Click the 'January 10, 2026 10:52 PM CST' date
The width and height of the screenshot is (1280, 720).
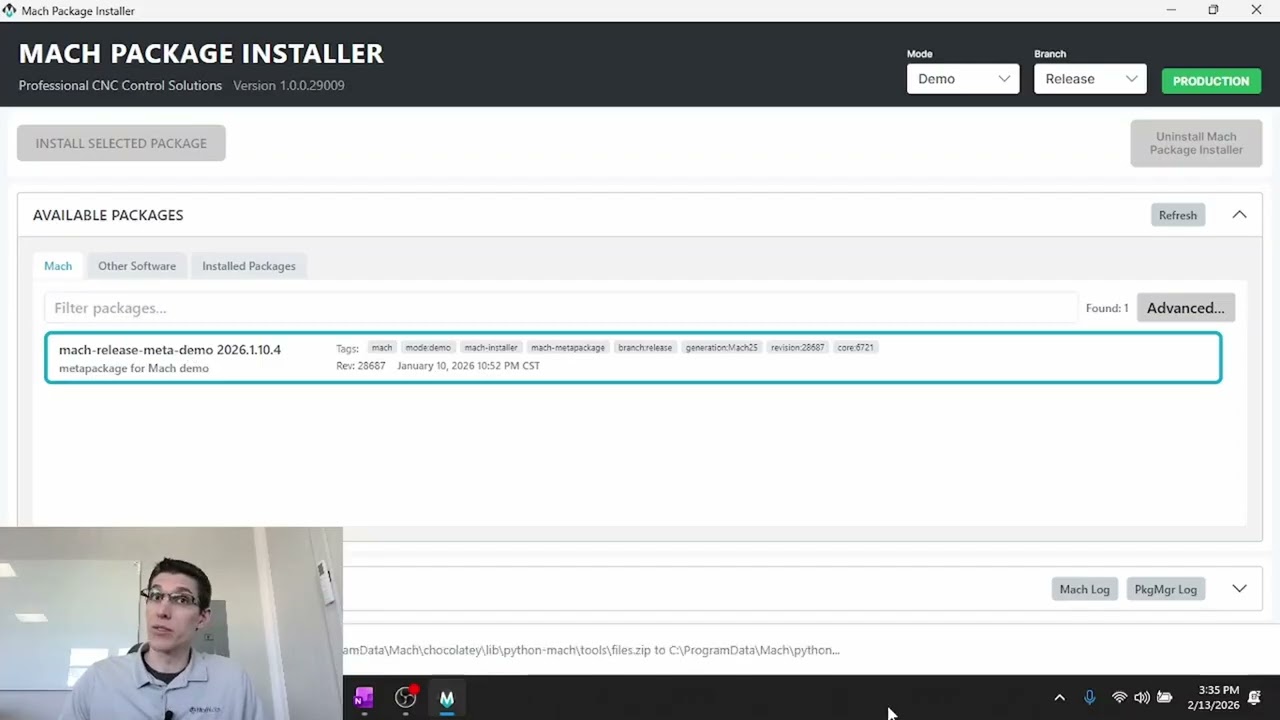click(x=468, y=366)
